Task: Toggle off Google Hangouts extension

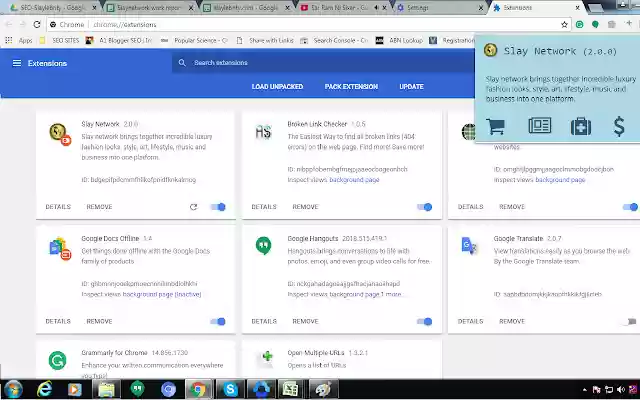Action: (424, 321)
